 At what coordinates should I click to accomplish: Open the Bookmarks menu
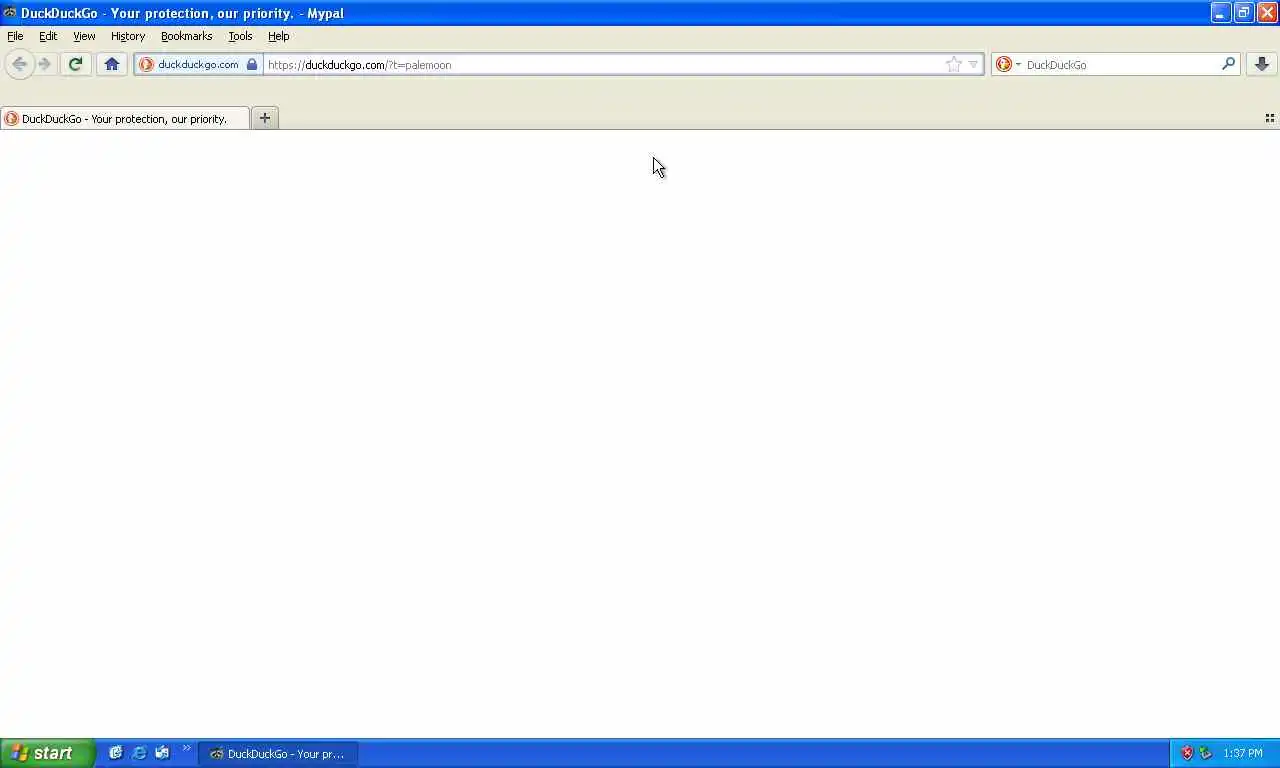[x=186, y=36]
